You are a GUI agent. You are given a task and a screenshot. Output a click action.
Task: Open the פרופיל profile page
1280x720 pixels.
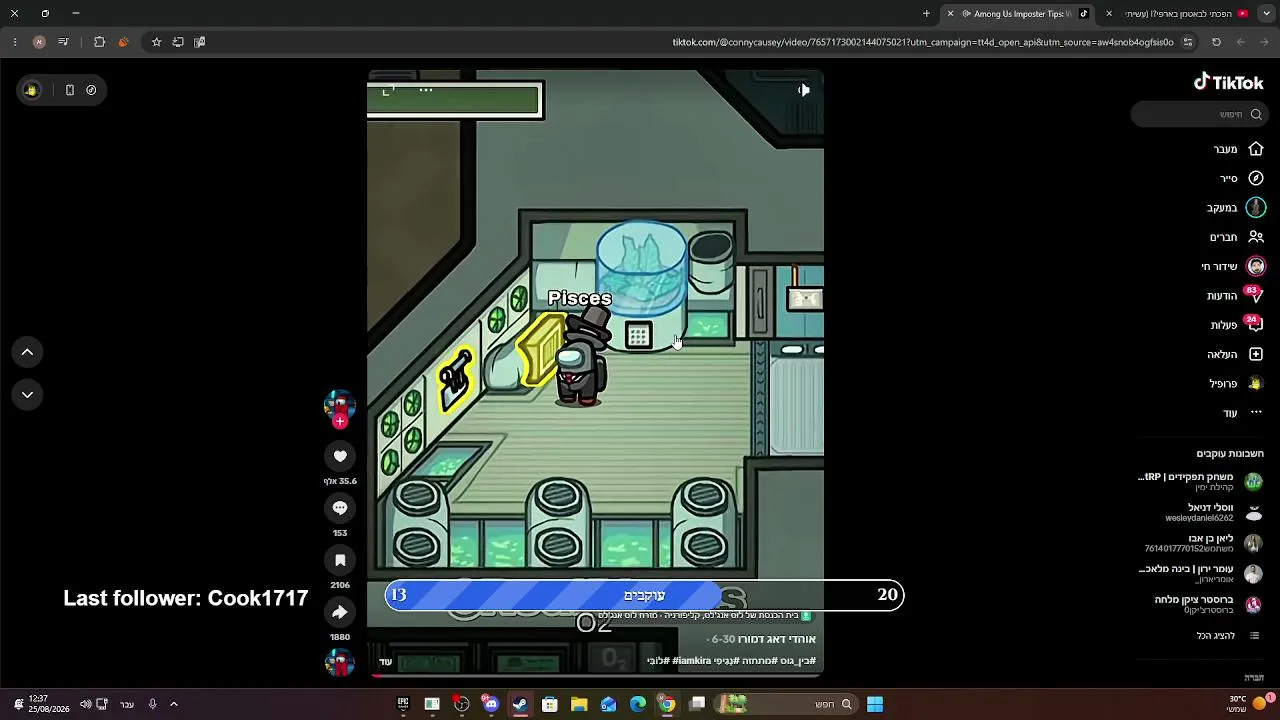pos(1236,383)
